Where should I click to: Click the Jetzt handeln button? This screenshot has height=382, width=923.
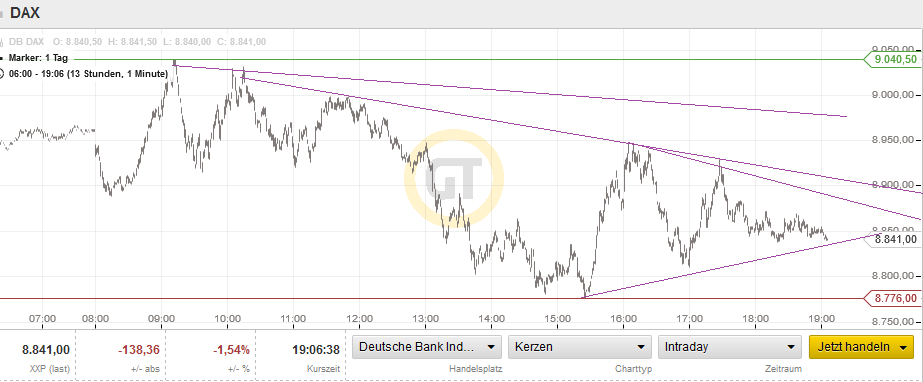click(x=861, y=347)
